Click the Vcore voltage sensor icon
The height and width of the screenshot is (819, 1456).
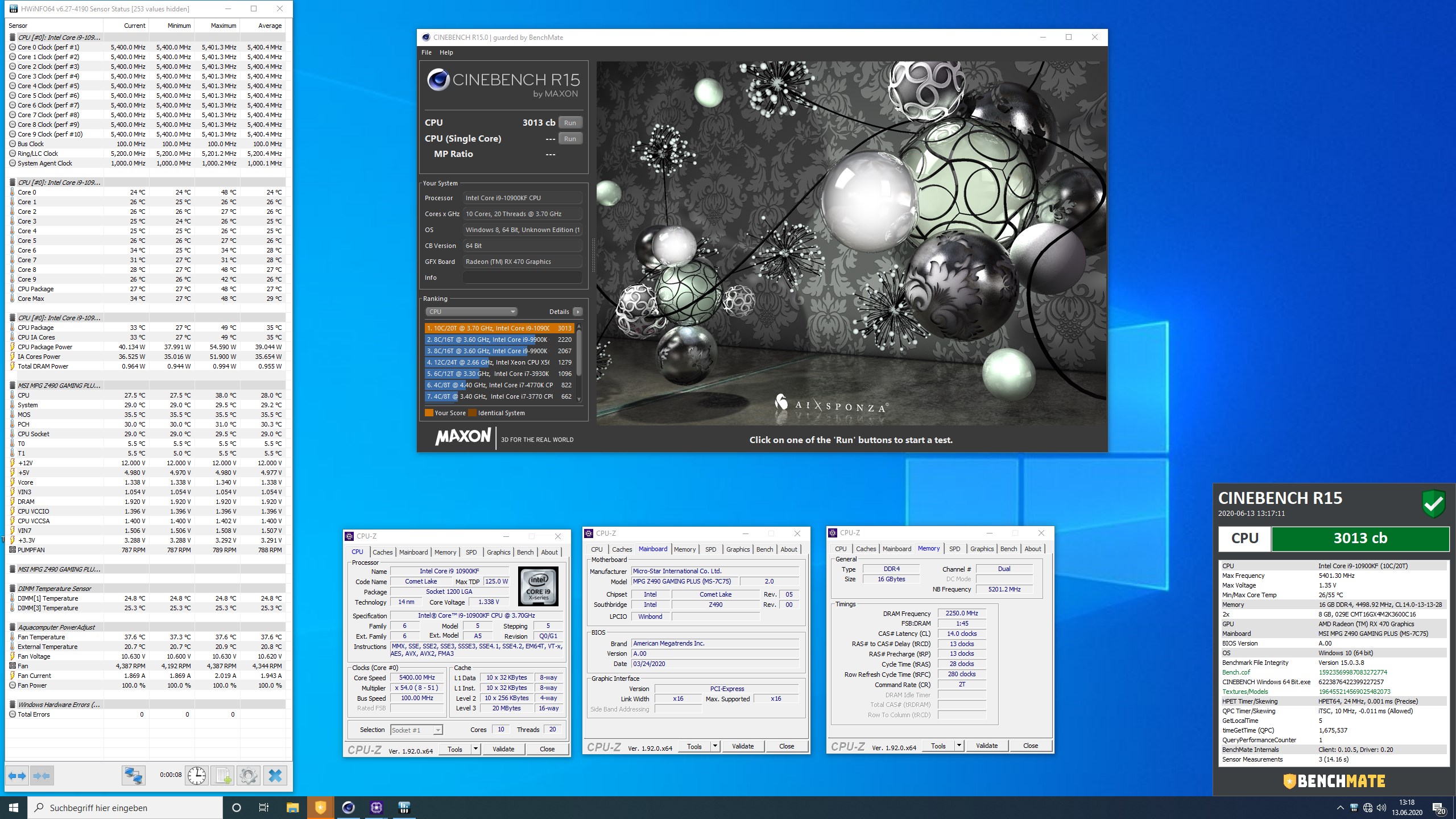(x=13, y=482)
